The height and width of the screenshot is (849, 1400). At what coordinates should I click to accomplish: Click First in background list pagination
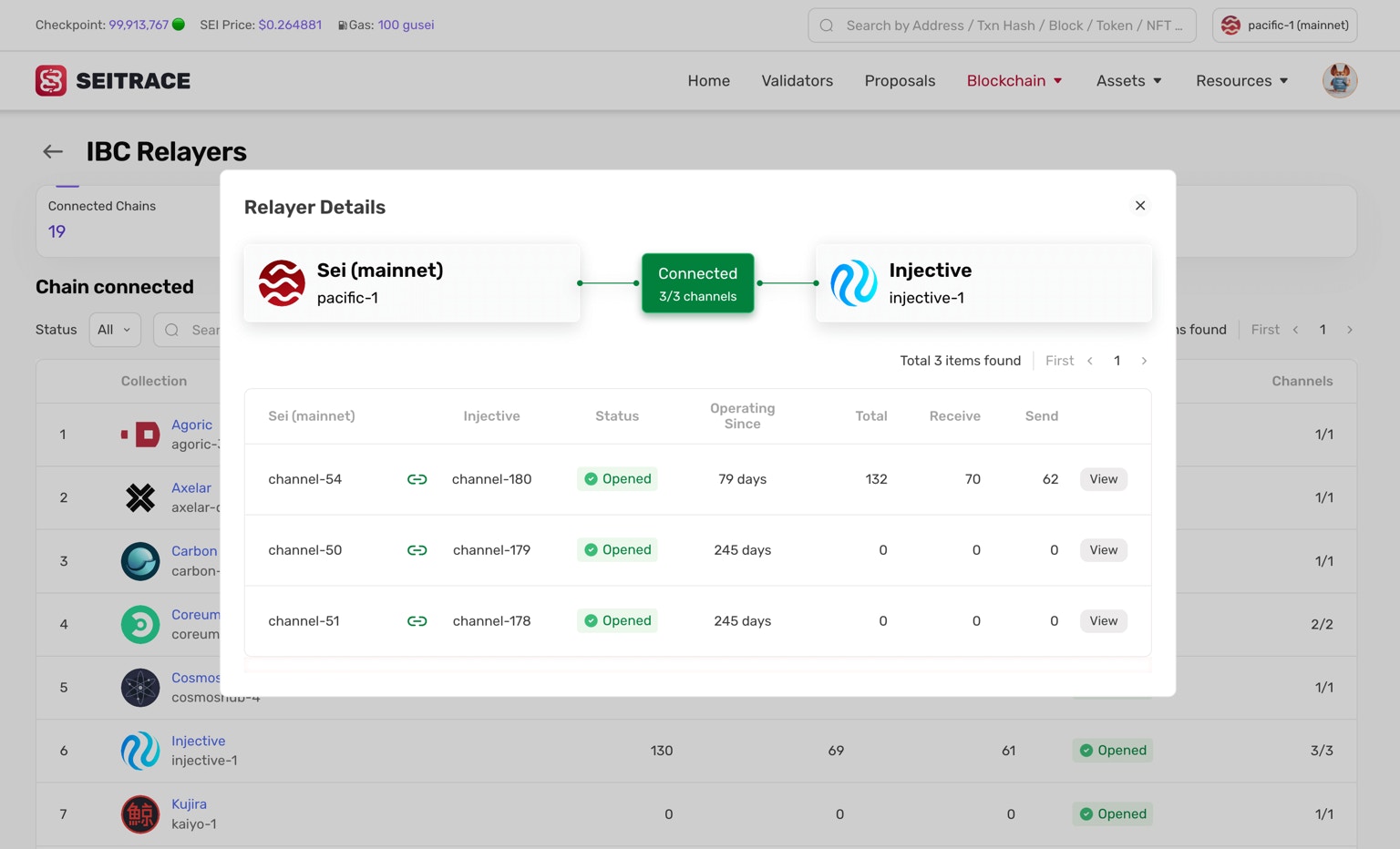click(1265, 330)
